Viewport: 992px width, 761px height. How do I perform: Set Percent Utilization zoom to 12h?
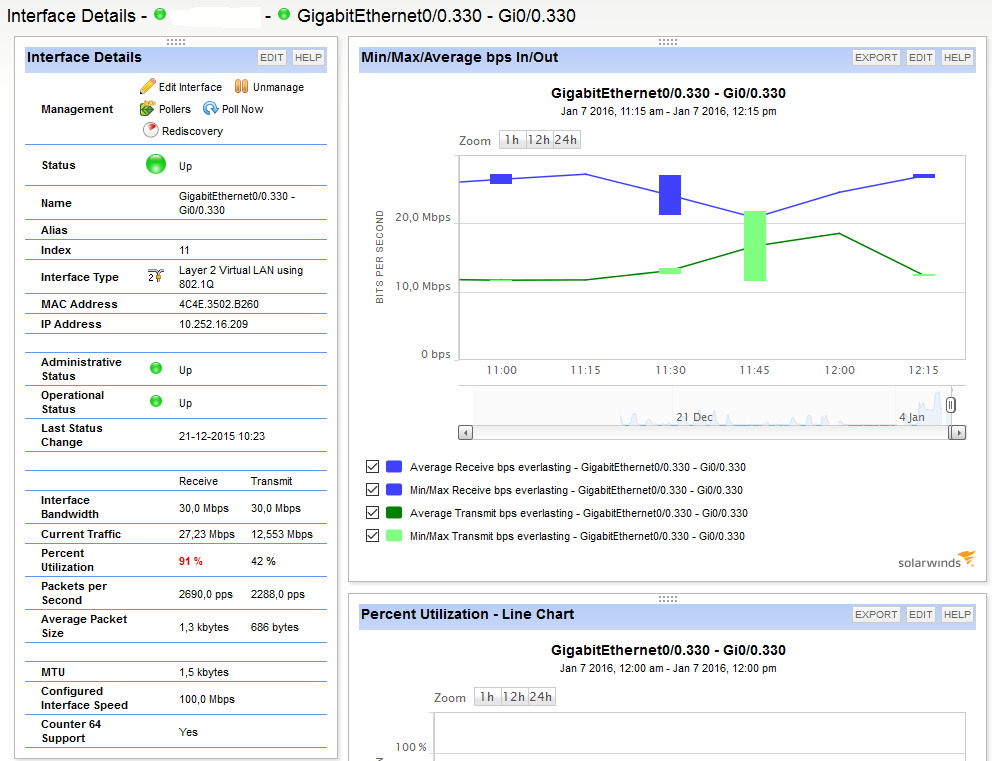pyautogui.click(x=513, y=696)
